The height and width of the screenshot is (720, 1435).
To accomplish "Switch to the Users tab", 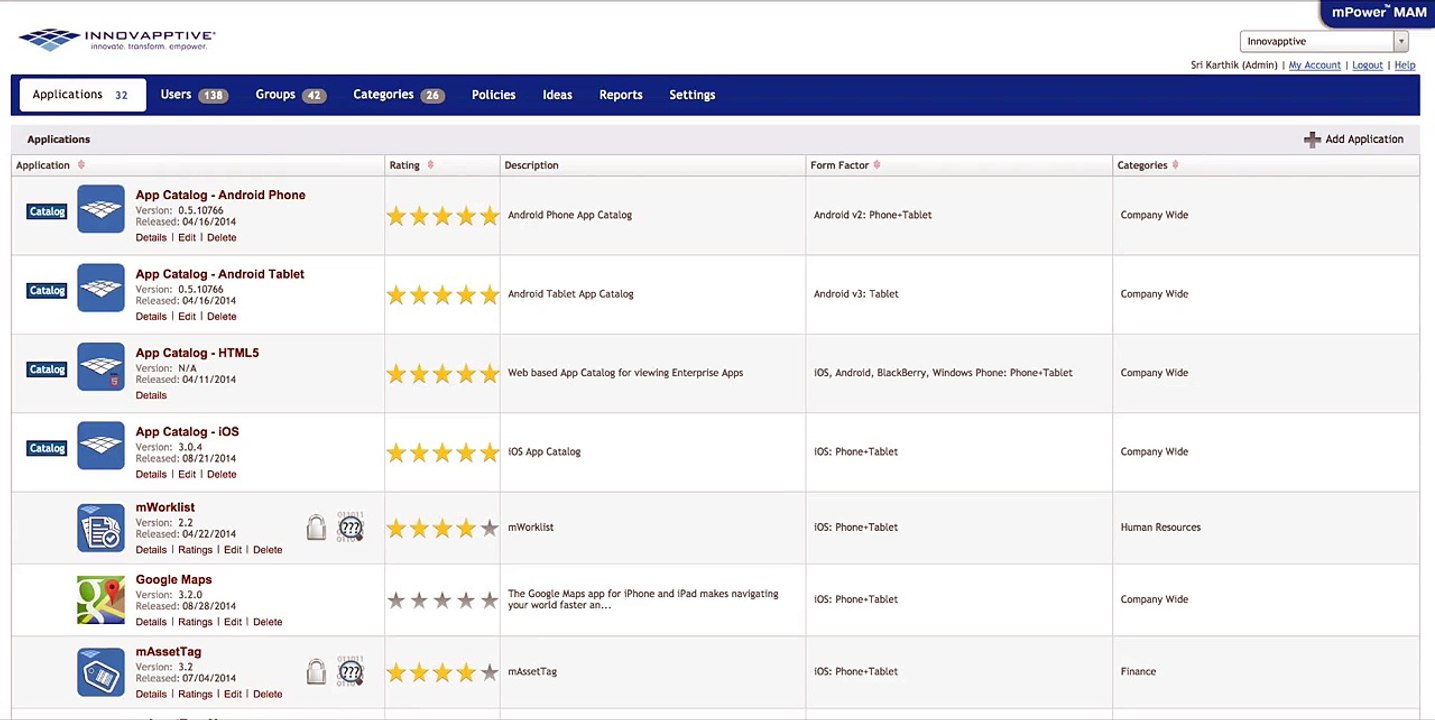I will coord(194,95).
